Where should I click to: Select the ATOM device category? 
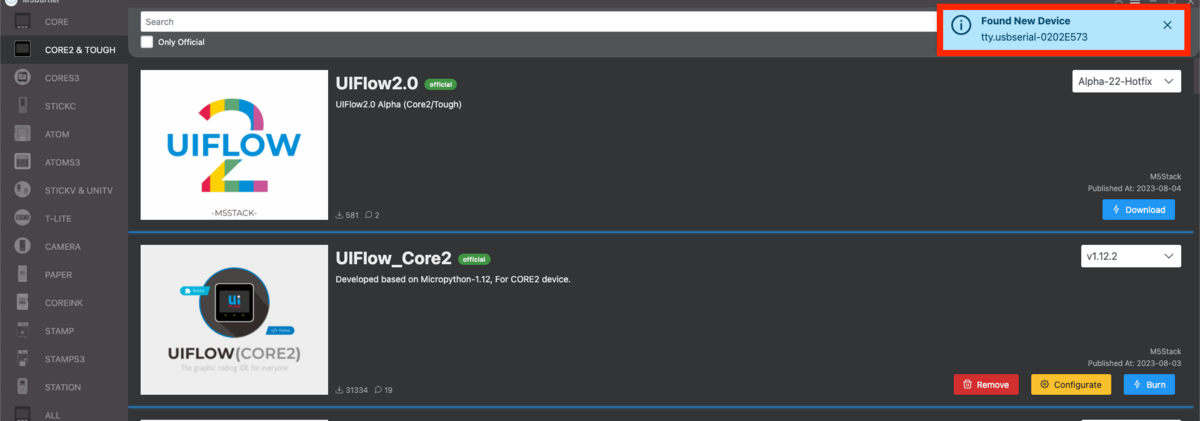point(64,133)
